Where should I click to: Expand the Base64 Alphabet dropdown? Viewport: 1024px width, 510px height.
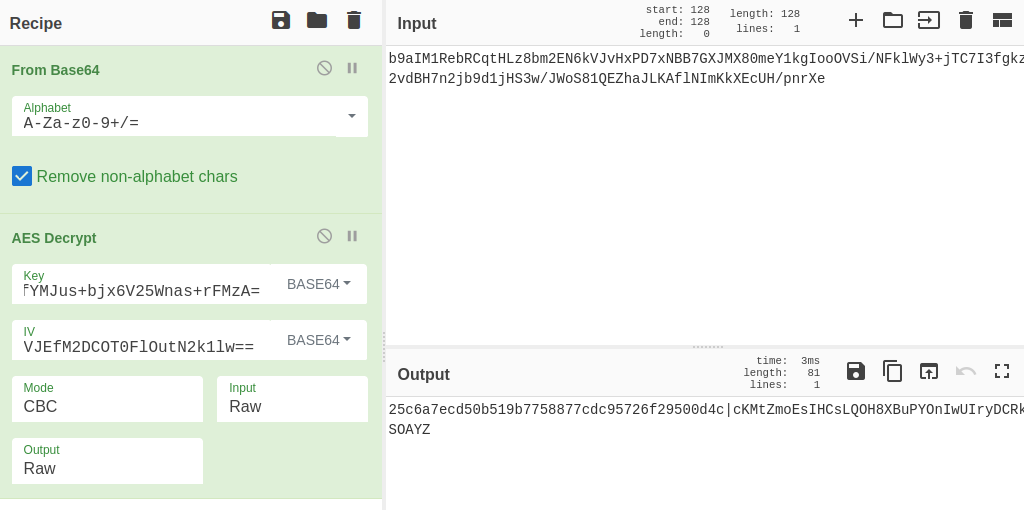tap(352, 116)
